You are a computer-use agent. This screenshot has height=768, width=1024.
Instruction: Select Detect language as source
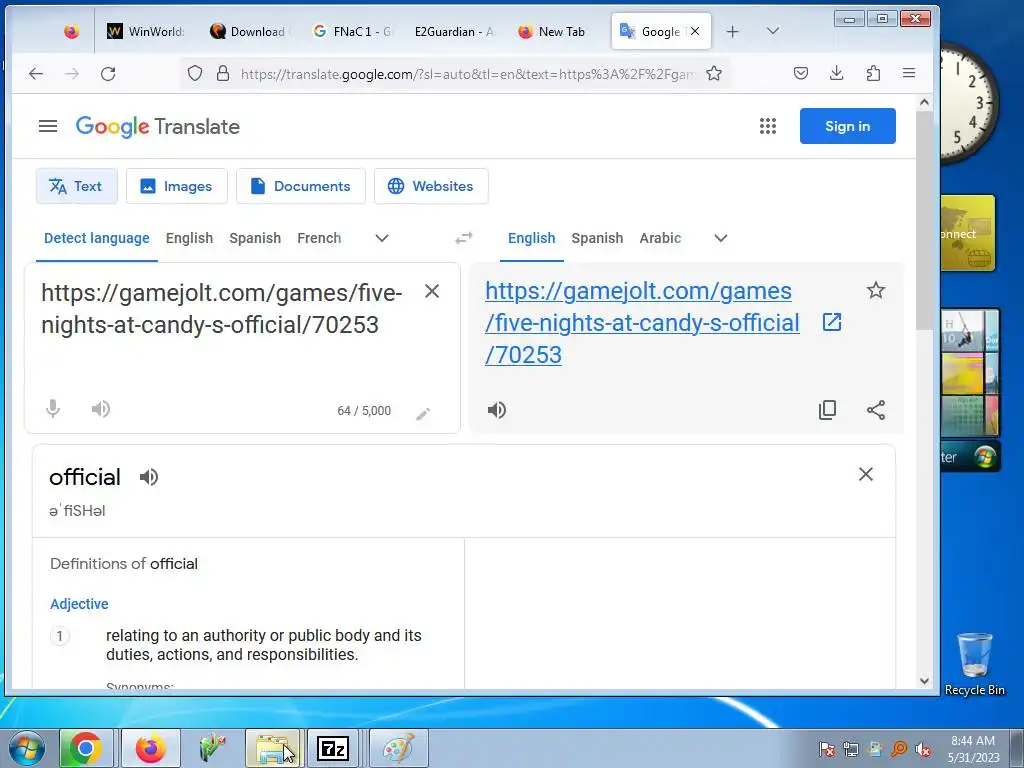click(97, 238)
